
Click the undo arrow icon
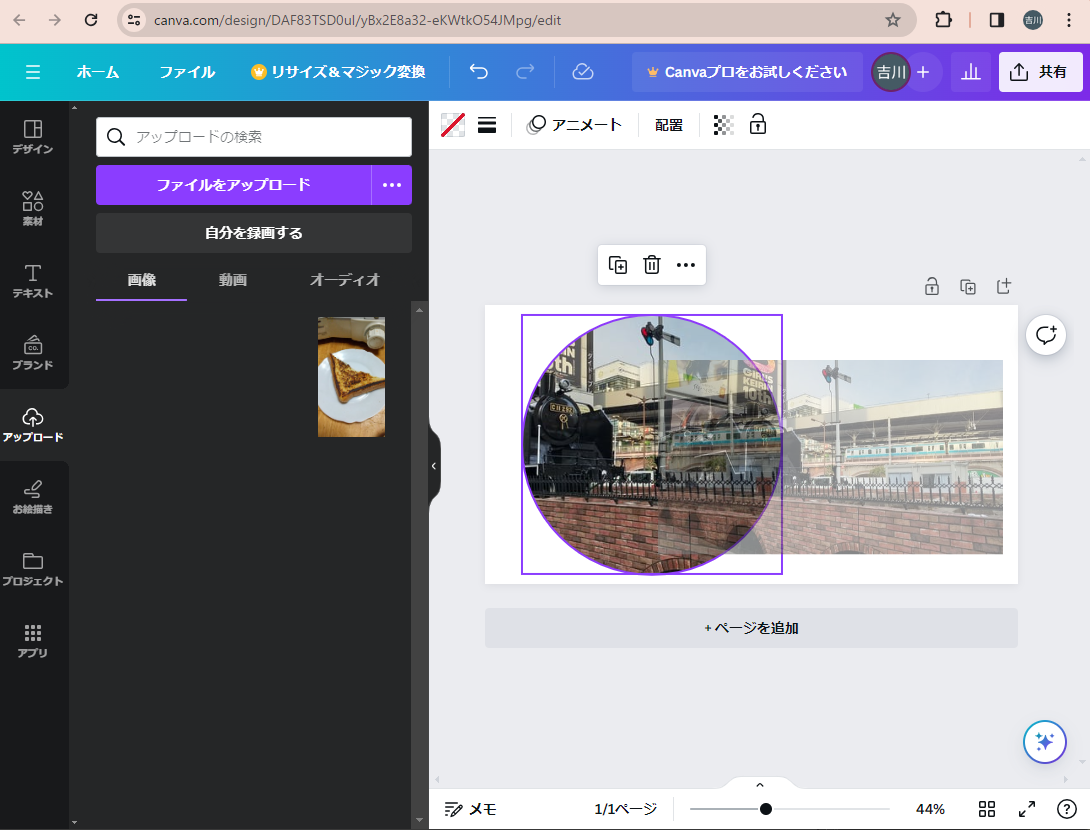click(479, 72)
